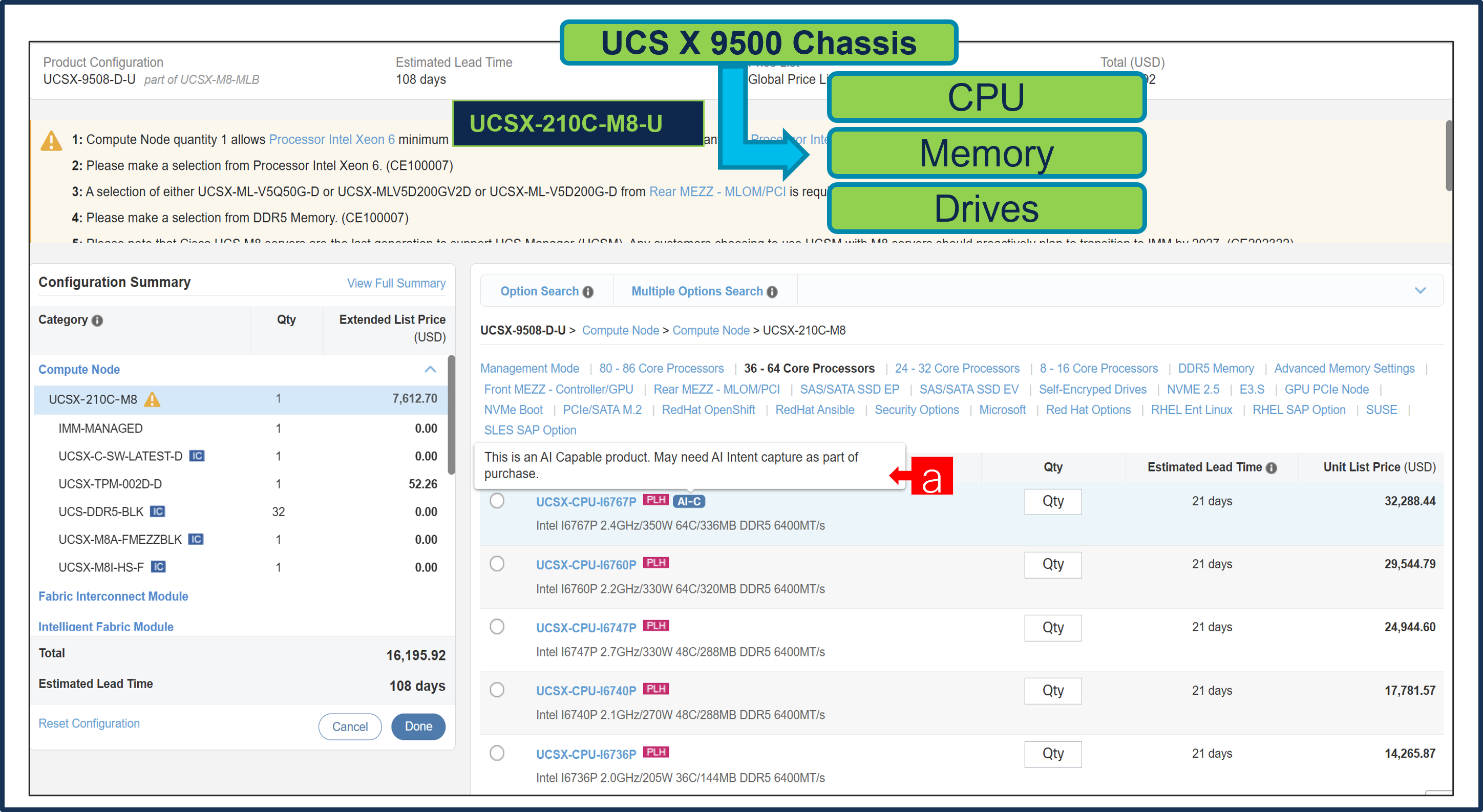Open the UCSX-CPU-I6740P product link
Viewport: 1483px width, 812px height.
(x=586, y=691)
